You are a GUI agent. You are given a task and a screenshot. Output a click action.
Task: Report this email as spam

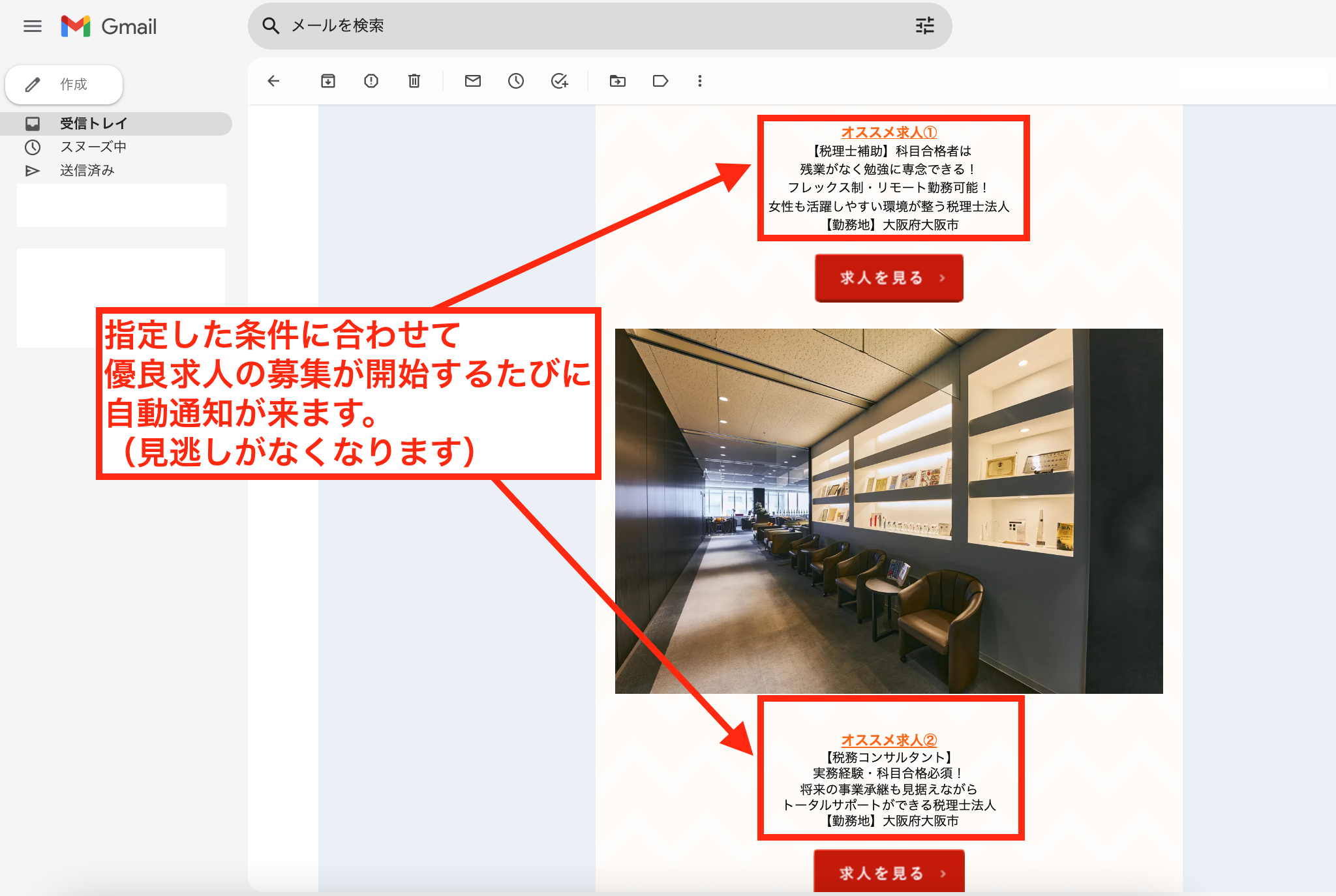tap(371, 81)
